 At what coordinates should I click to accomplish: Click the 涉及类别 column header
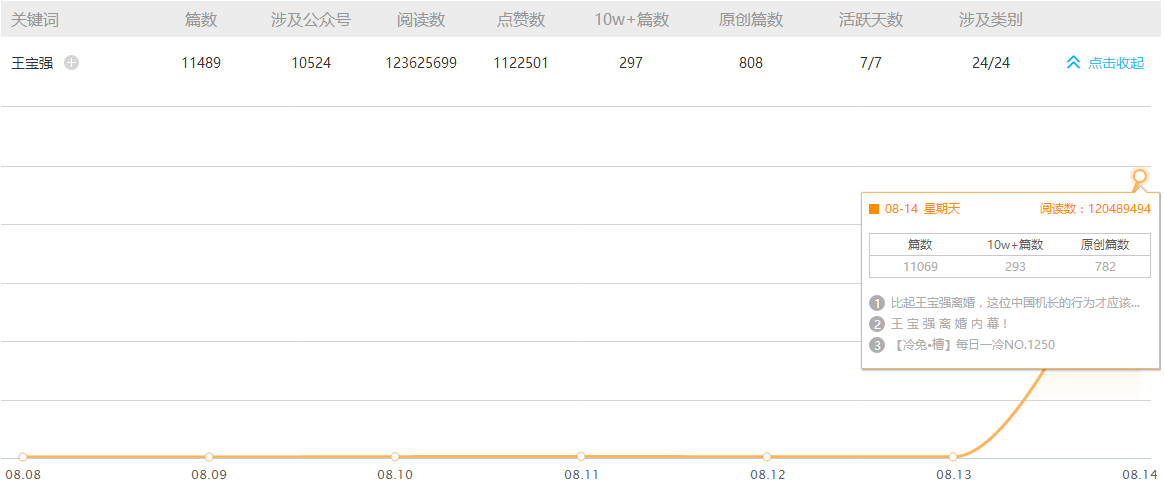tap(991, 20)
